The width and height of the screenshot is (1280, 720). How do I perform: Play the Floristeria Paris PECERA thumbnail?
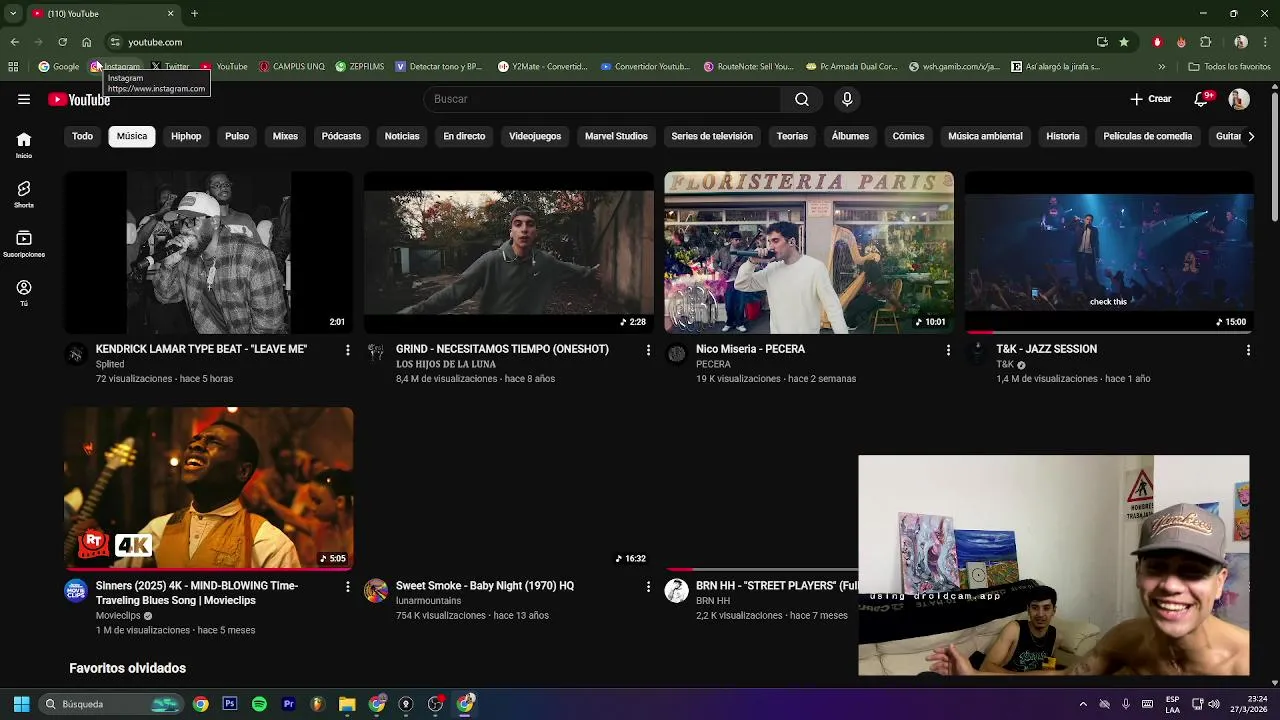click(x=809, y=252)
